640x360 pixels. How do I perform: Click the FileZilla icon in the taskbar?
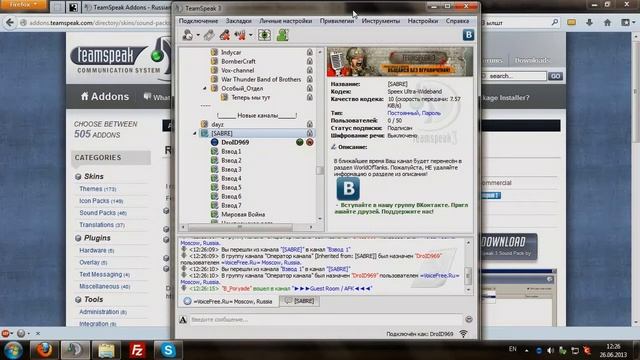point(137,350)
